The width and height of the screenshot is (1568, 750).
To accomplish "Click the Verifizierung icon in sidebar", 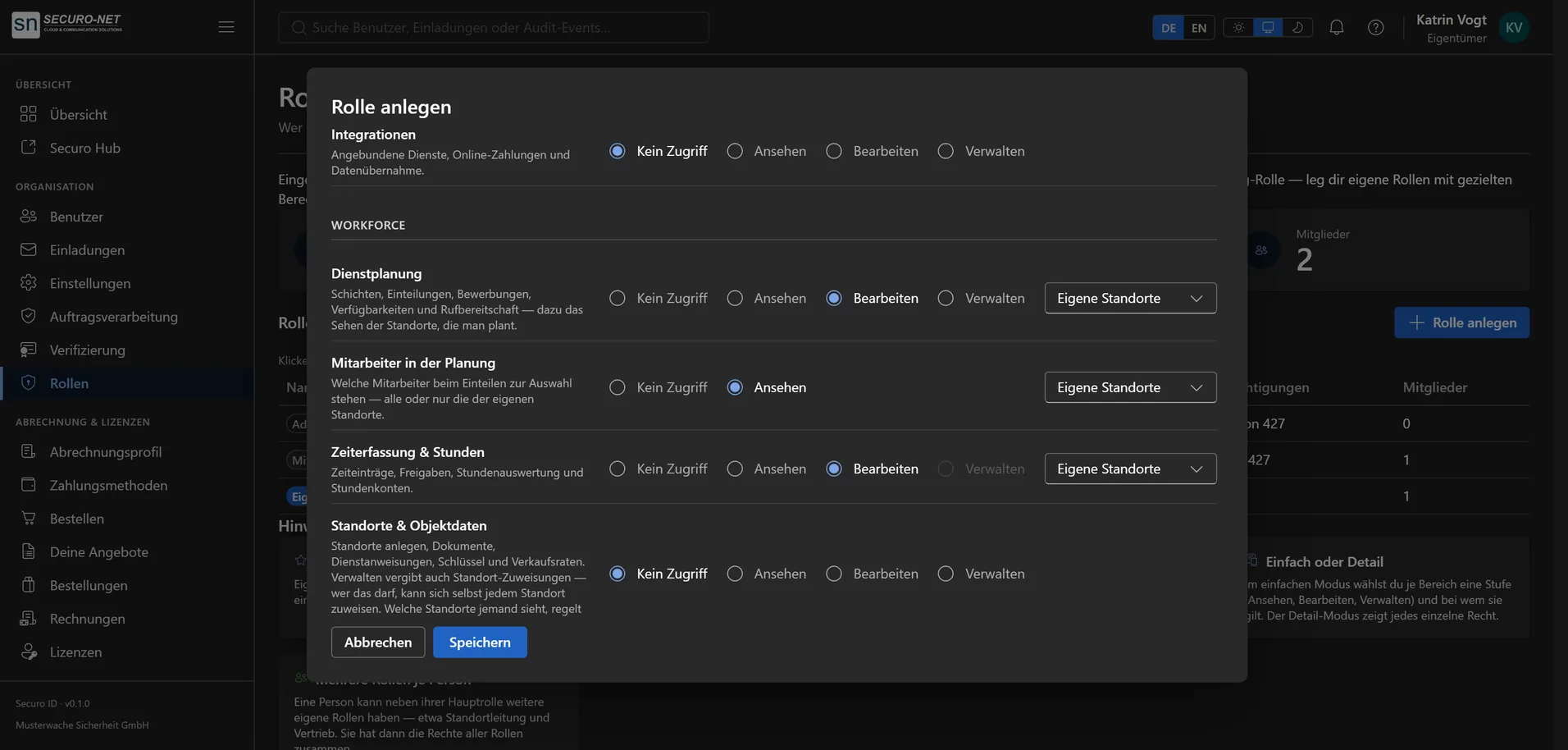I will [29, 350].
